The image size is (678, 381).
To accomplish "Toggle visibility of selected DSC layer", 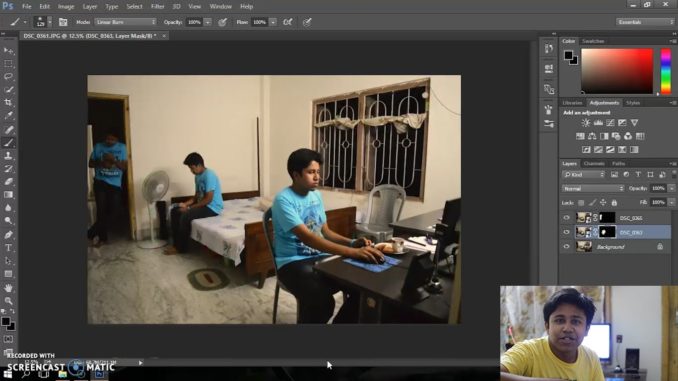I will pyautogui.click(x=566, y=232).
